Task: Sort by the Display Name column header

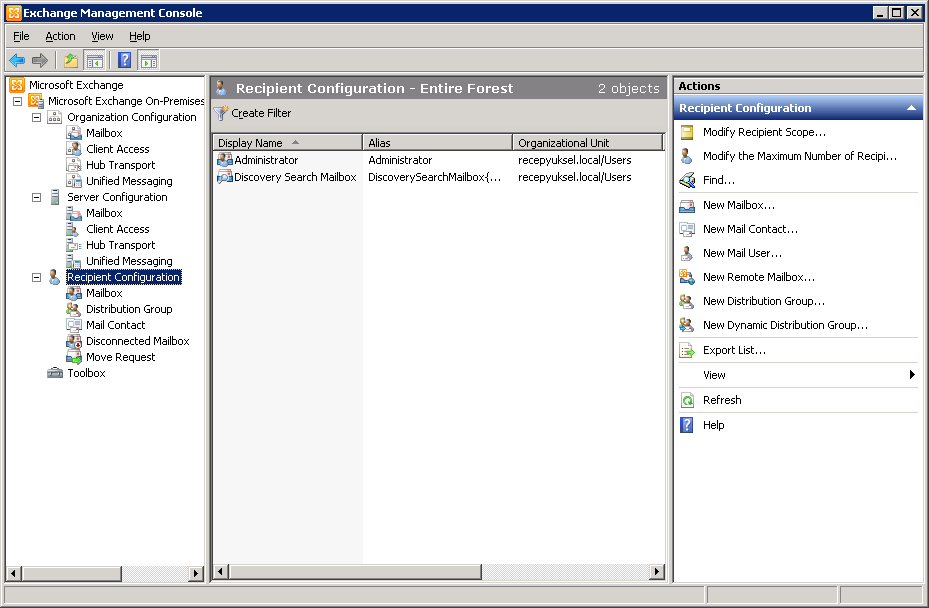Action: click(287, 142)
